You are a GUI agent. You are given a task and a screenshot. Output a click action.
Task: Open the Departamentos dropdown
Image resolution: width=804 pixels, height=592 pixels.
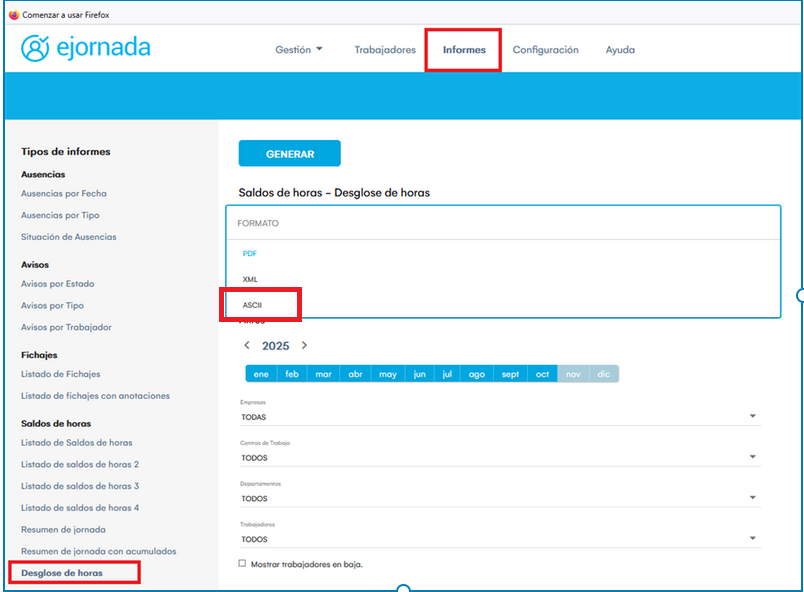coord(752,498)
